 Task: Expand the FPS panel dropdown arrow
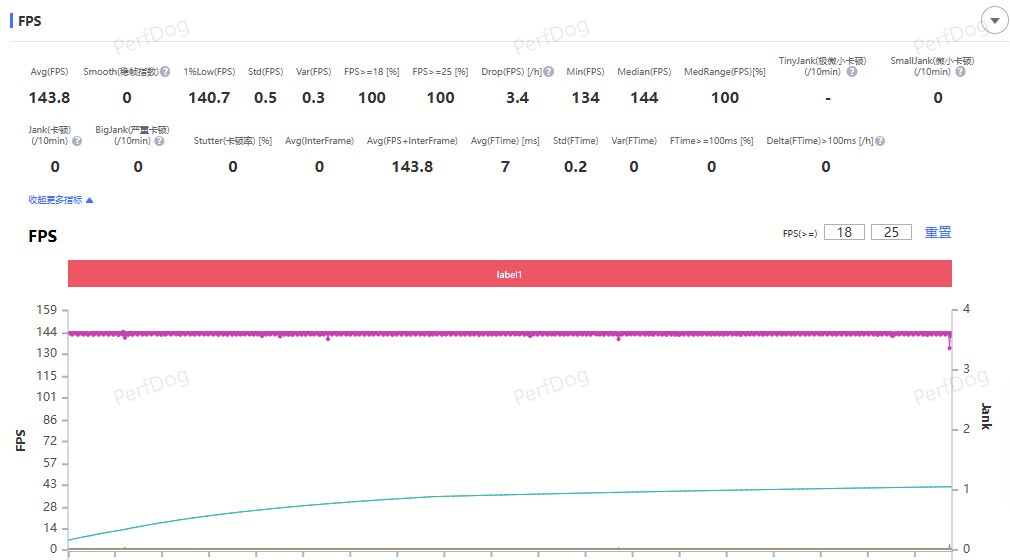point(995,20)
